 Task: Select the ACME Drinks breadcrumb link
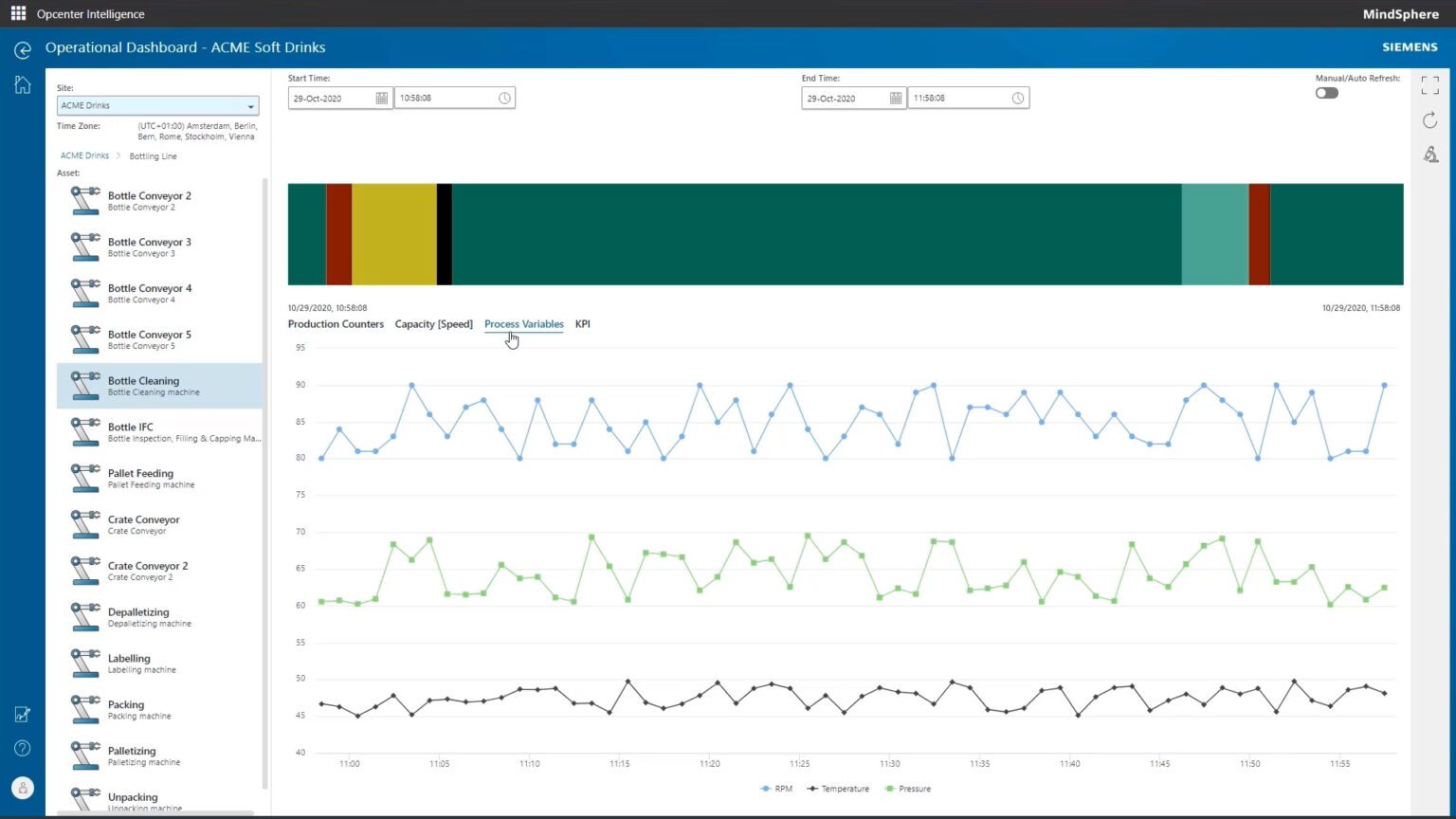(84, 155)
